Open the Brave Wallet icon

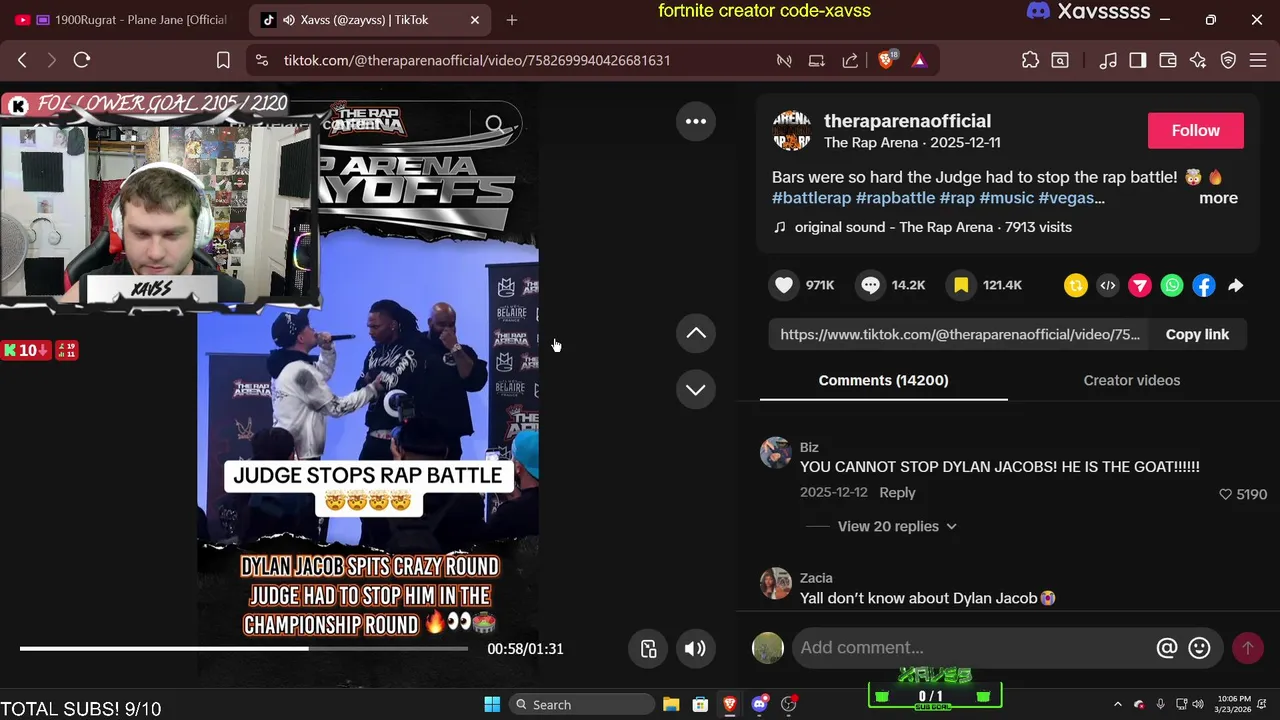click(x=1167, y=60)
